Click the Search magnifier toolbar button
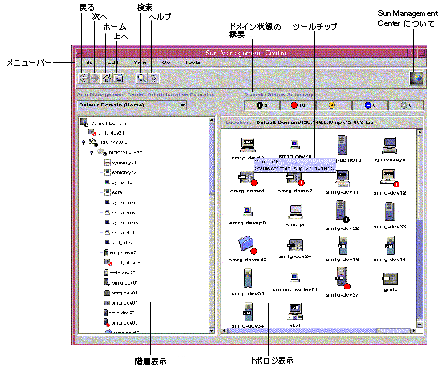The width and height of the screenshot is (439, 378). (x=142, y=78)
